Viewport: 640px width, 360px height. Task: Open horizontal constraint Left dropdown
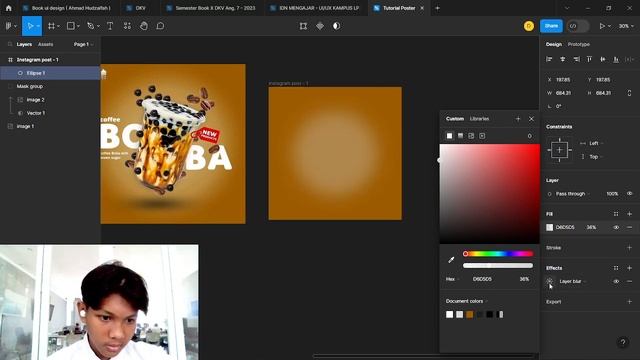(x=596, y=143)
